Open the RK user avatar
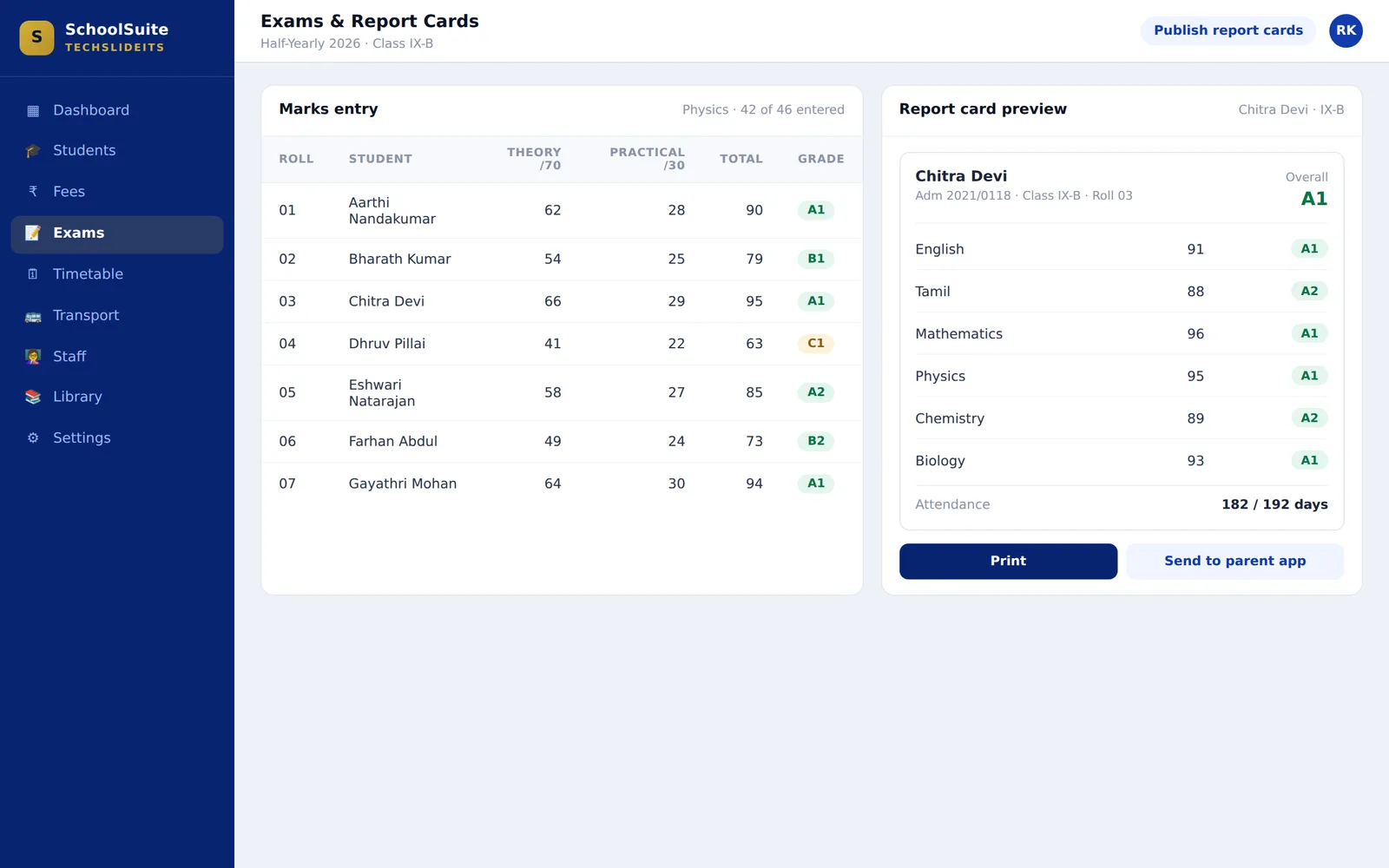The height and width of the screenshot is (868, 1389). point(1346,30)
